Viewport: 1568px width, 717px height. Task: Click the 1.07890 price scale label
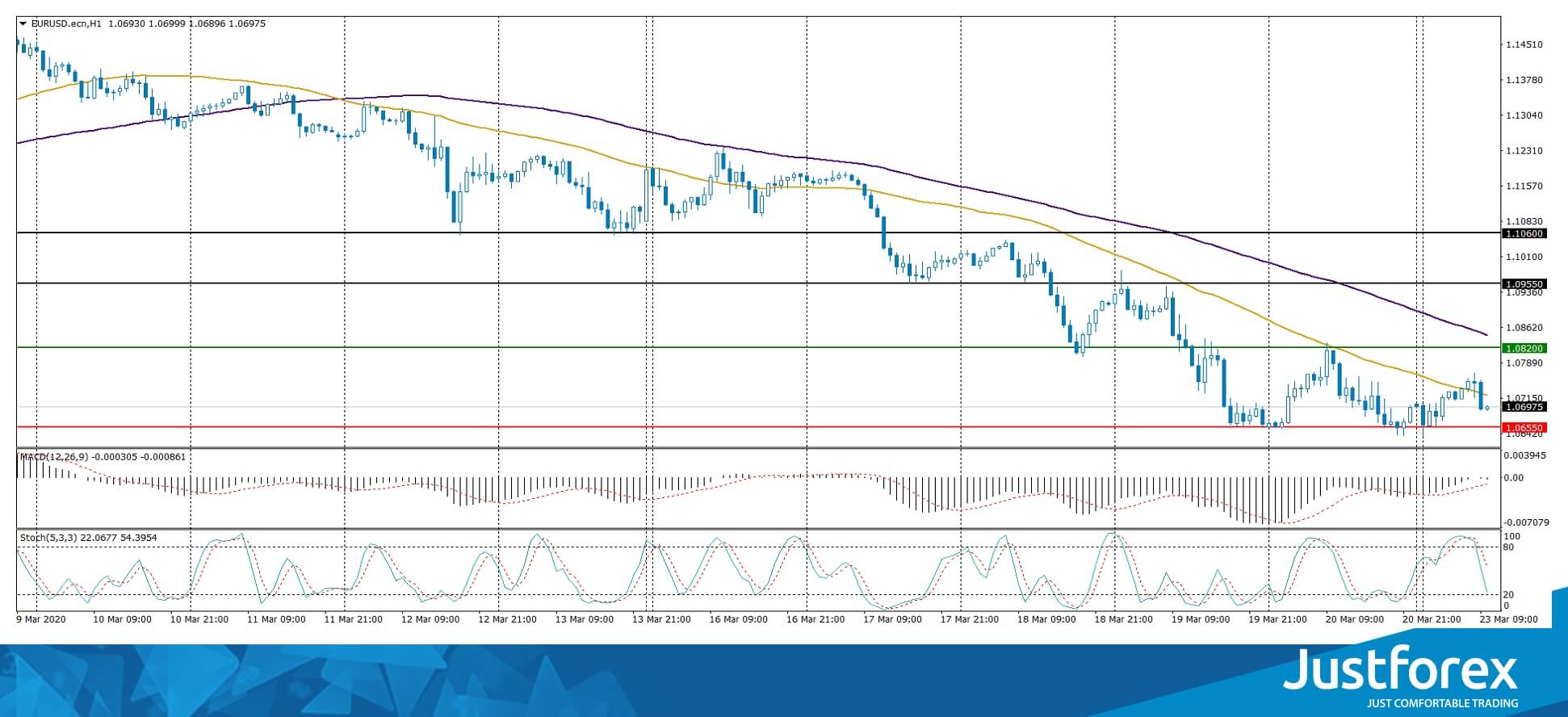(1524, 363)
